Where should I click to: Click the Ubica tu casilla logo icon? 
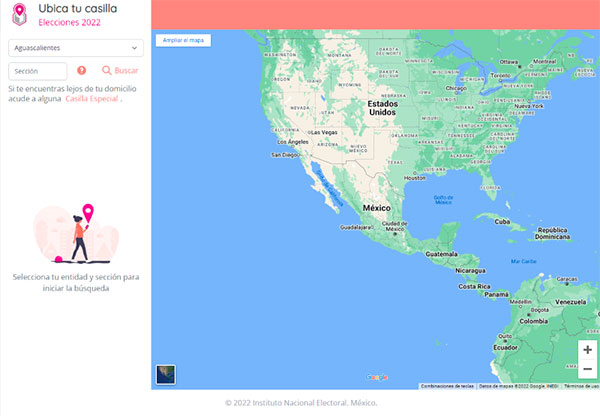point(19,13)
